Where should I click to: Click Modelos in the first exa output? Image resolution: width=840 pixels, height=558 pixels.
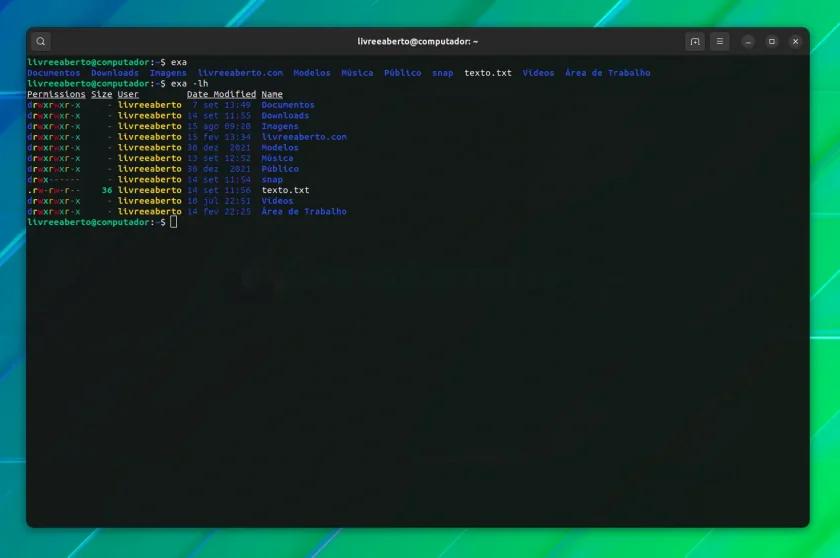pos(312,73)
